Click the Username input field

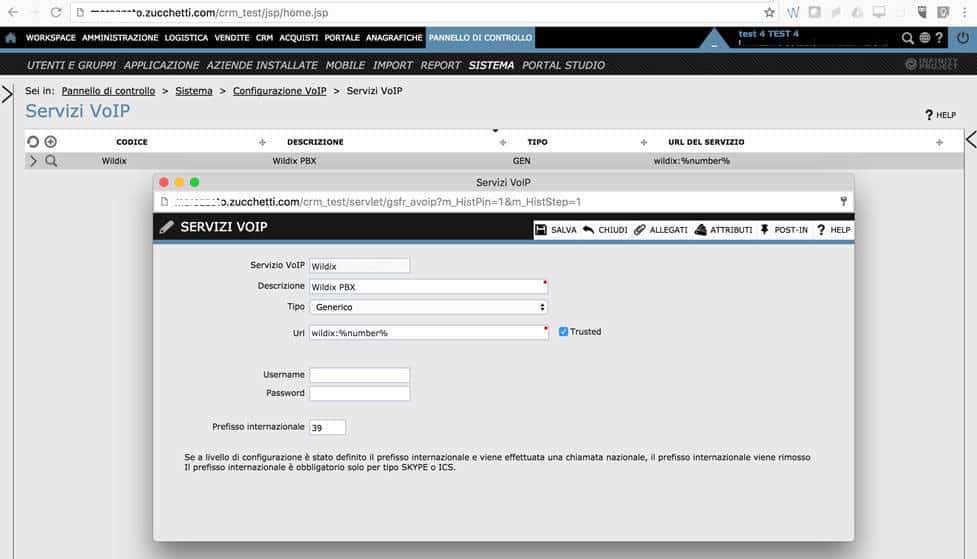(359, 375)
